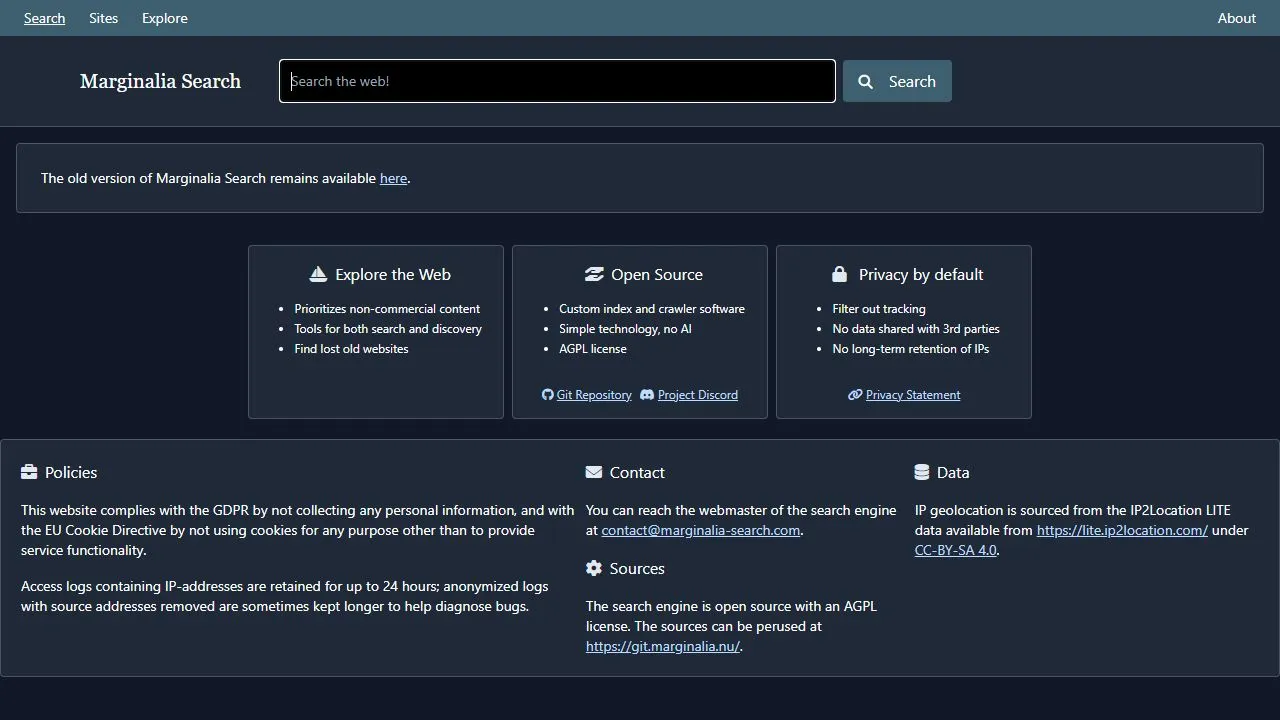Click the access logs retention paragraph

coord(285,596)
